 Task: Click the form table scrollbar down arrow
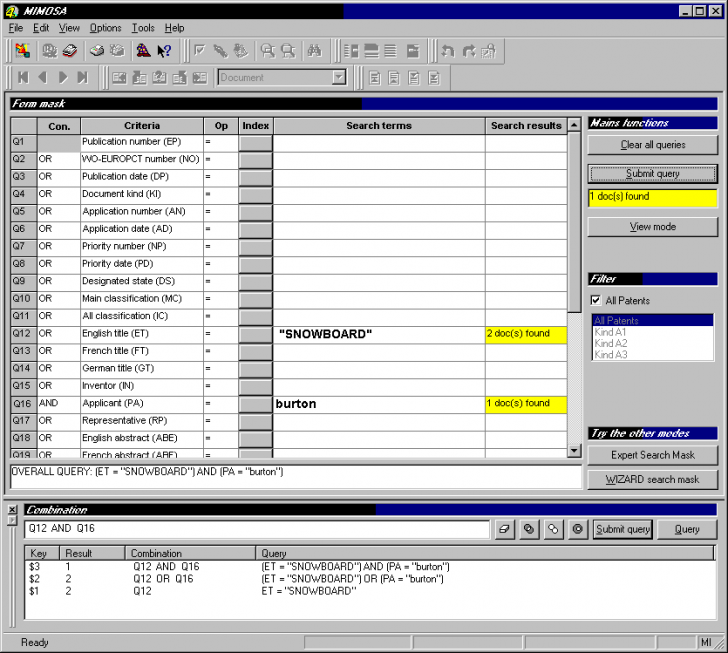click(574, 450)
